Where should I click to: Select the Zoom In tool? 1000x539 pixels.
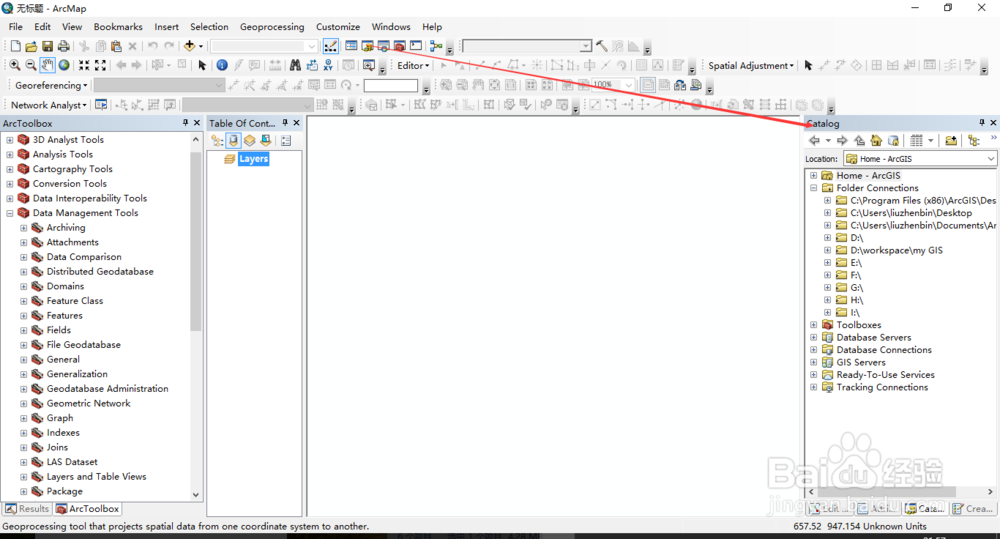[x=14, y=65]
